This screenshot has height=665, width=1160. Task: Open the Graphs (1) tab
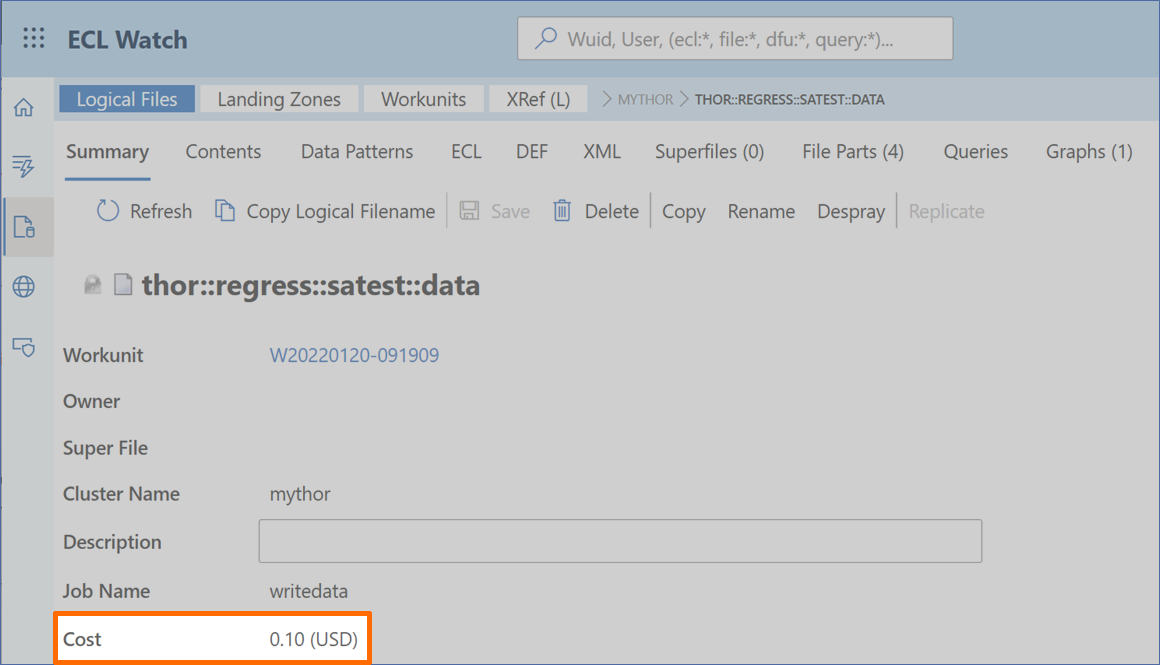[1089, 152]
